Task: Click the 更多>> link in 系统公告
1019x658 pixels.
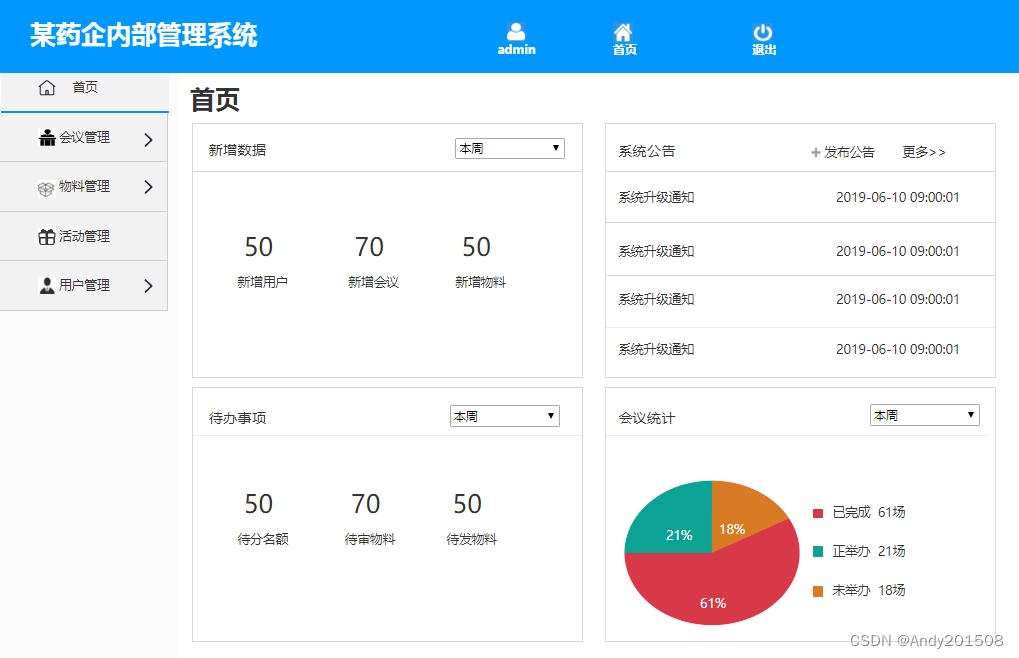Action: [x=923, y=152]
